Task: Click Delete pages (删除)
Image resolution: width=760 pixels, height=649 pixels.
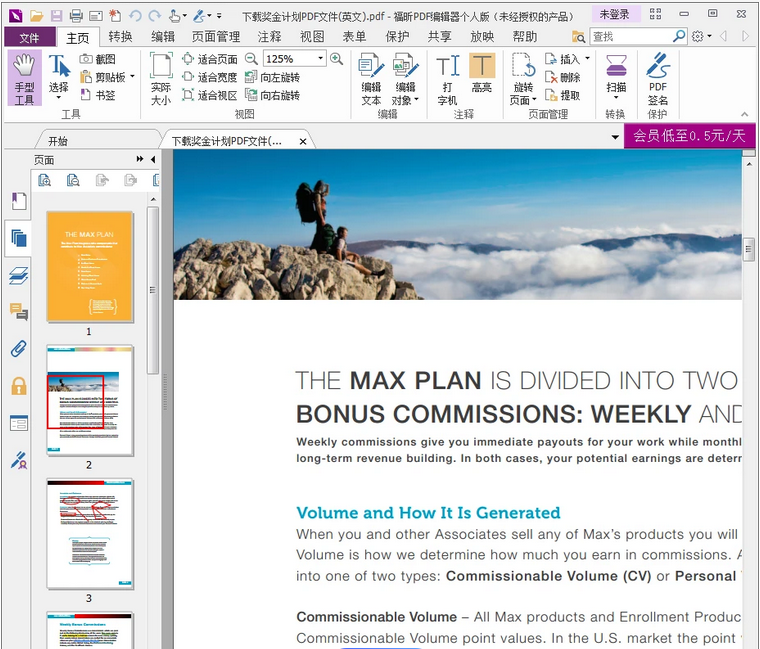Action: click(x=563, y=77)
